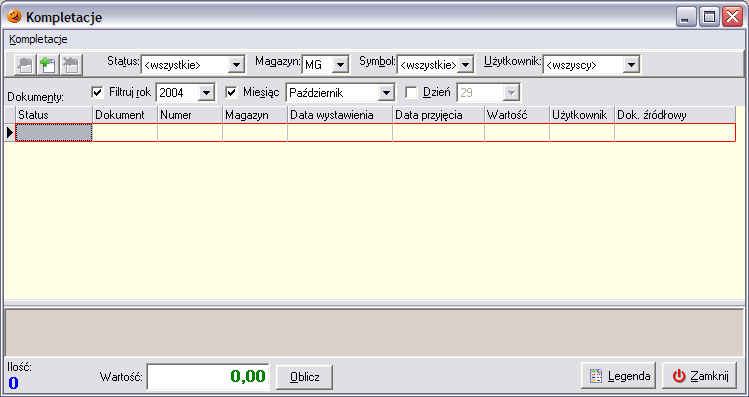Click the Status column header
The width and height of the screenshot is (749, 397).
54,115
